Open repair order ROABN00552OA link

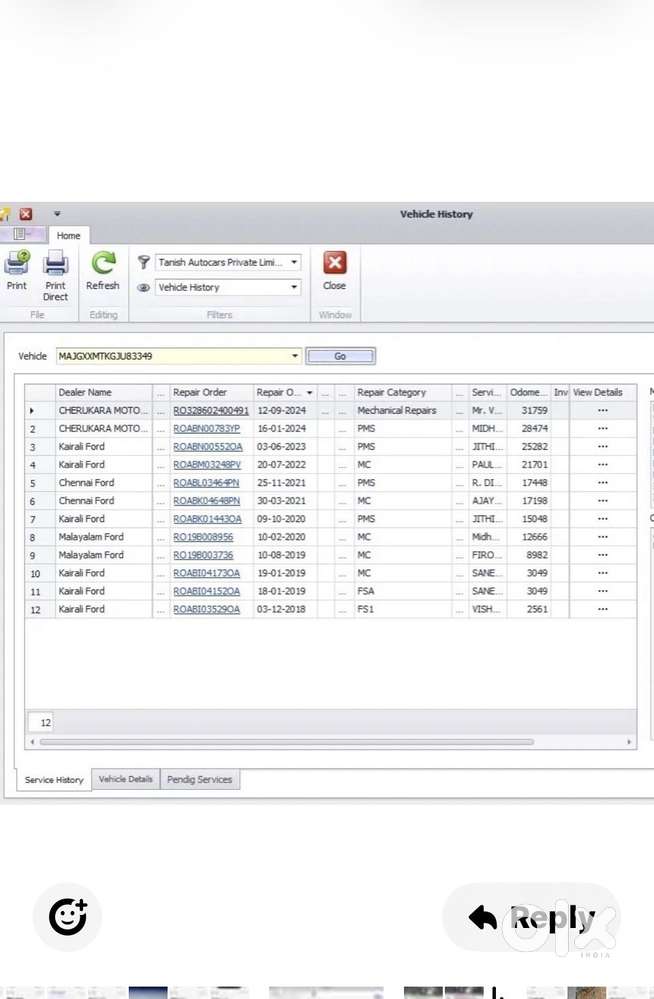[x=208, y=447]
